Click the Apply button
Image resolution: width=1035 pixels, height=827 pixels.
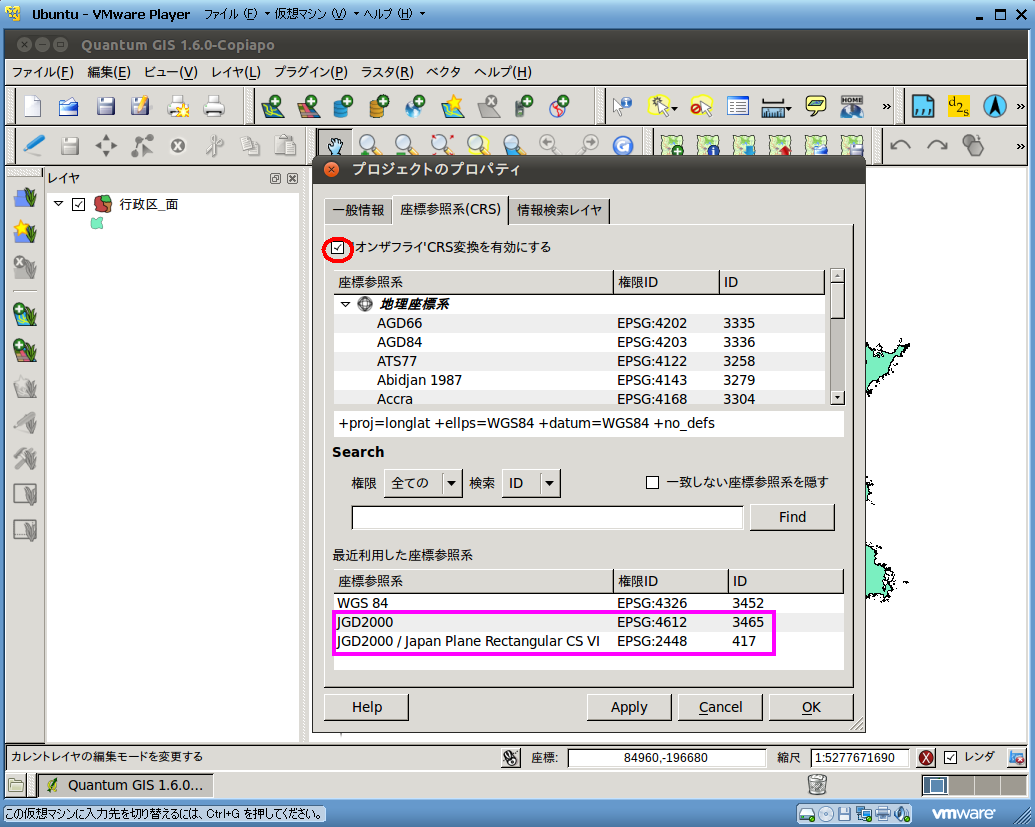point(629,707)
